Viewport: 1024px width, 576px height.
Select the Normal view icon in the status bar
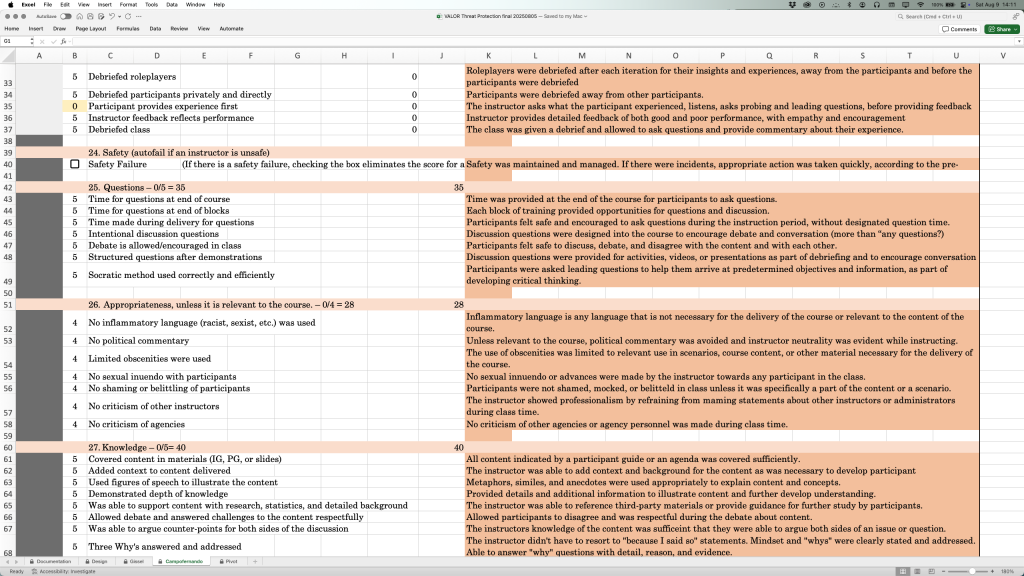pos(903,571)
